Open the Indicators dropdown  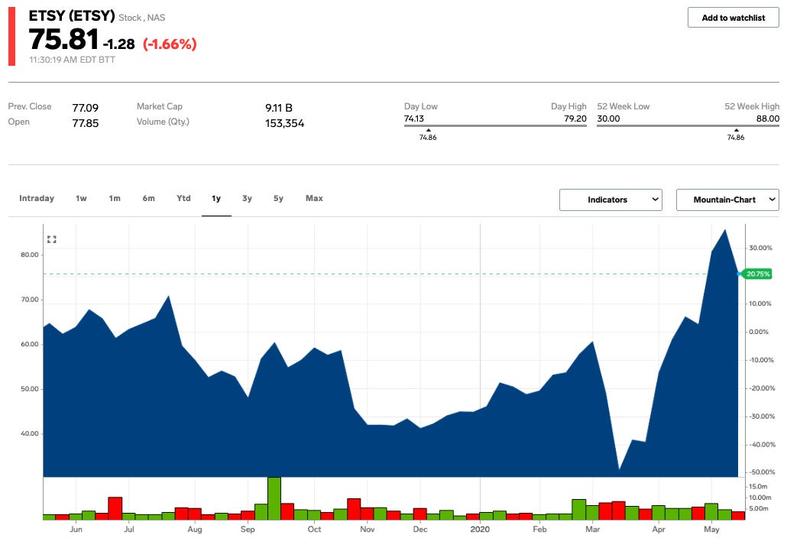pyautogui.click(x=611, y=200)
